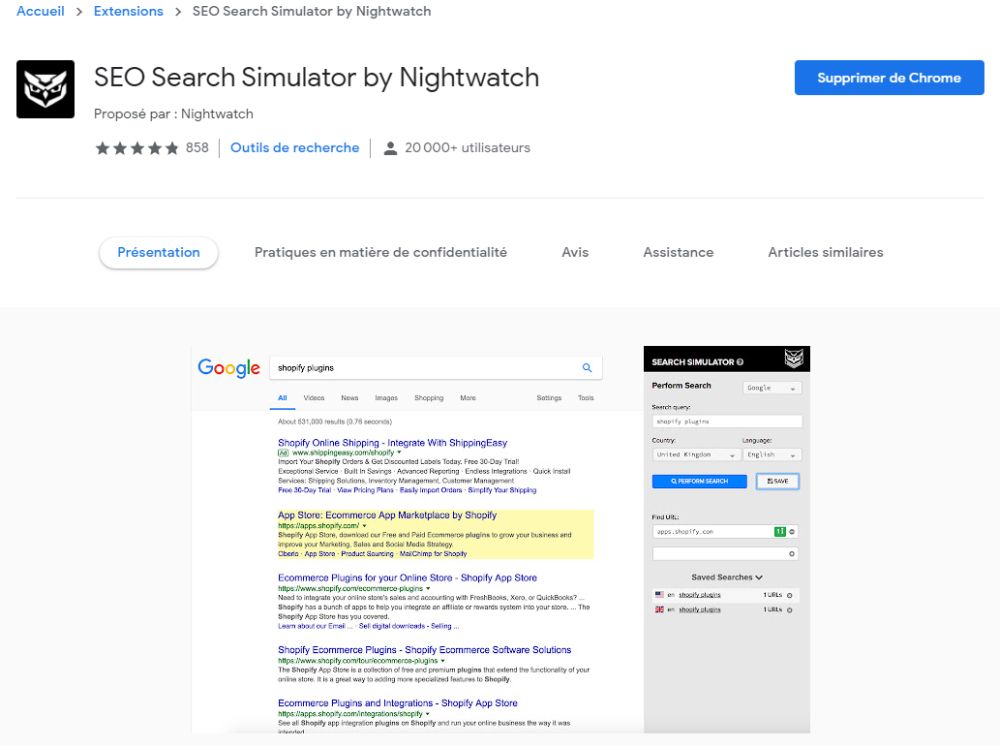Open the English language dropdown
This screenshot has height=746, width=1000.
pos(772,455)
